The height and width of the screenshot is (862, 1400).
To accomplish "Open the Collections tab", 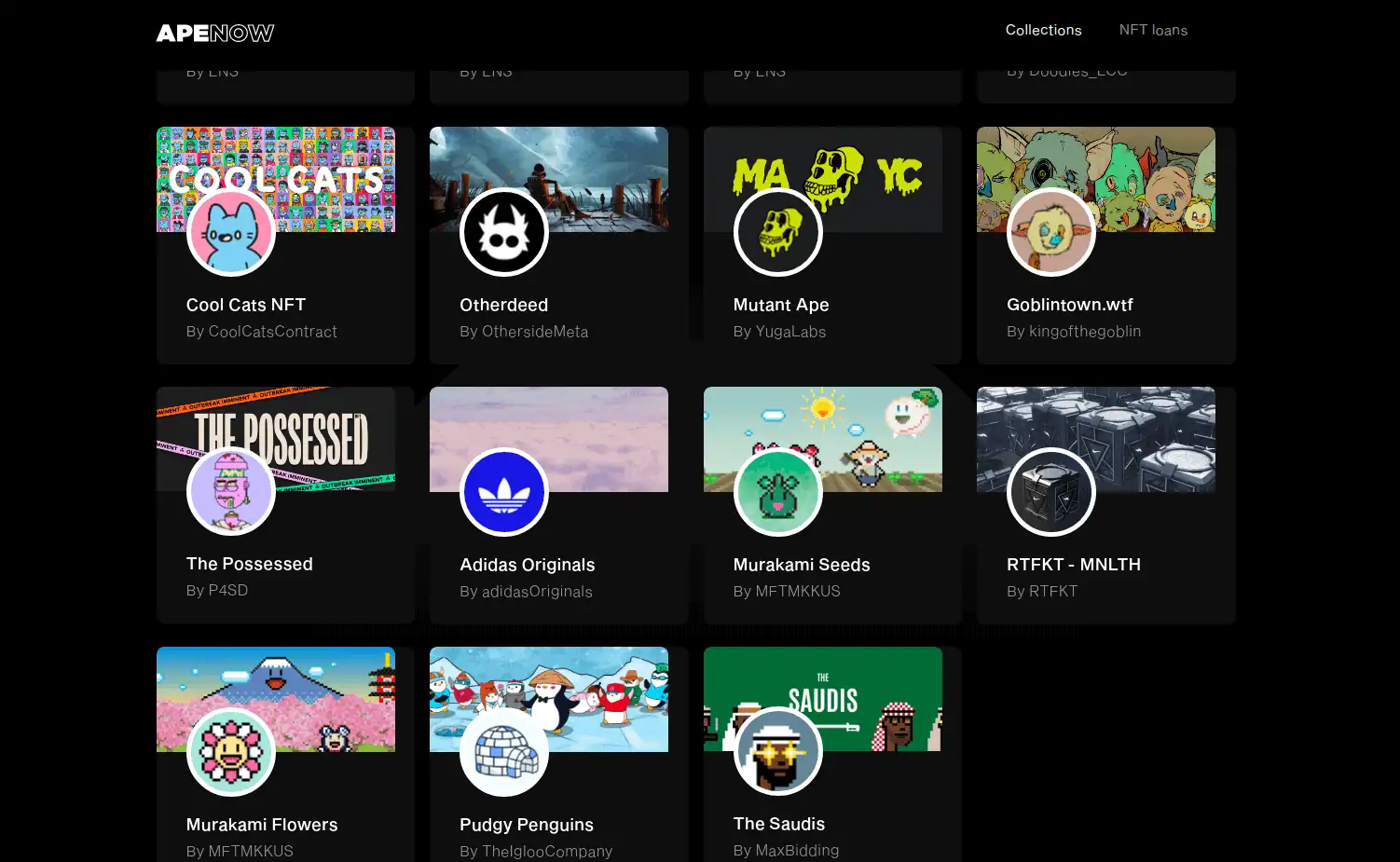I will click(x=1043, y=30).
